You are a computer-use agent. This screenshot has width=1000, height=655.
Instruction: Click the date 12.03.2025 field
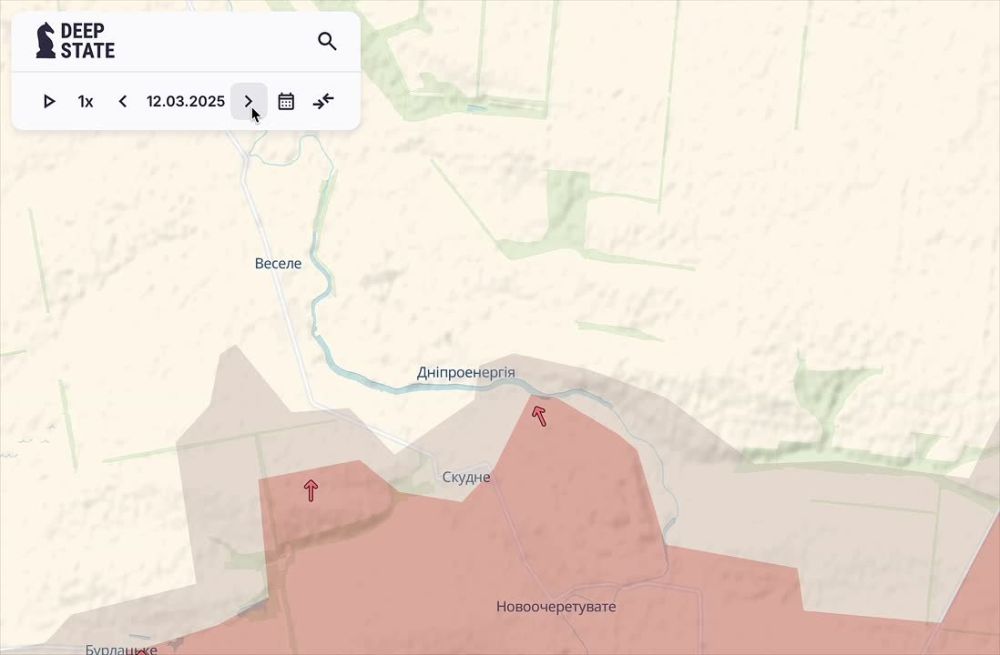[185, 101]
